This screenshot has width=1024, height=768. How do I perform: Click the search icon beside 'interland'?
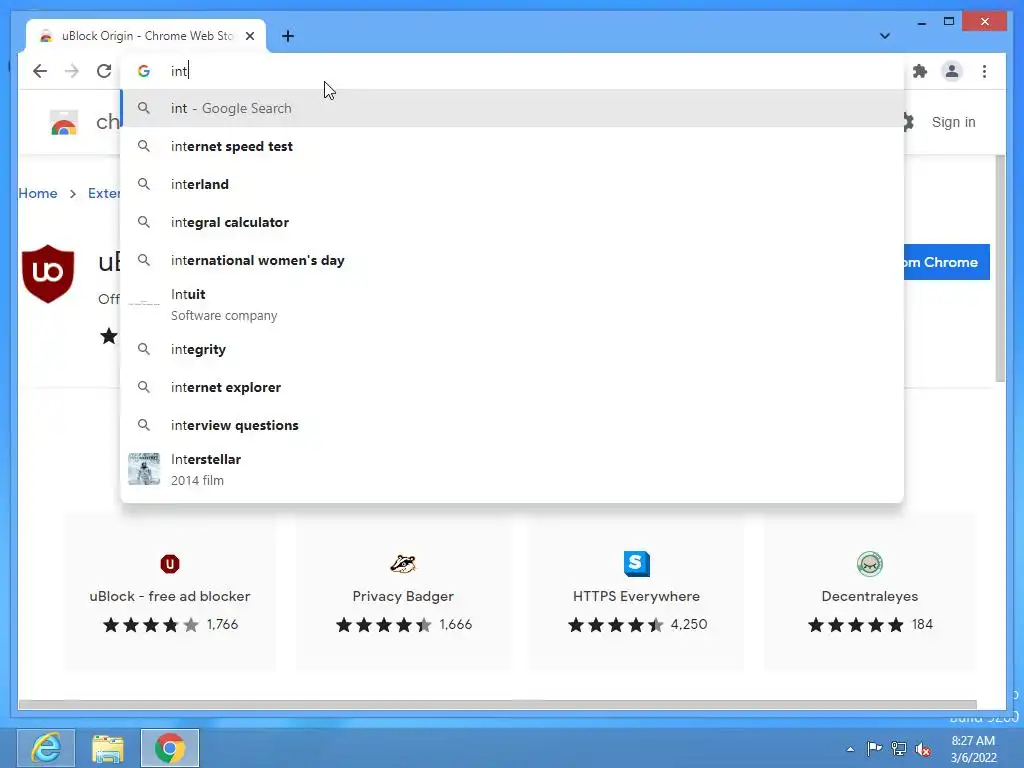(x=144, y=184)
